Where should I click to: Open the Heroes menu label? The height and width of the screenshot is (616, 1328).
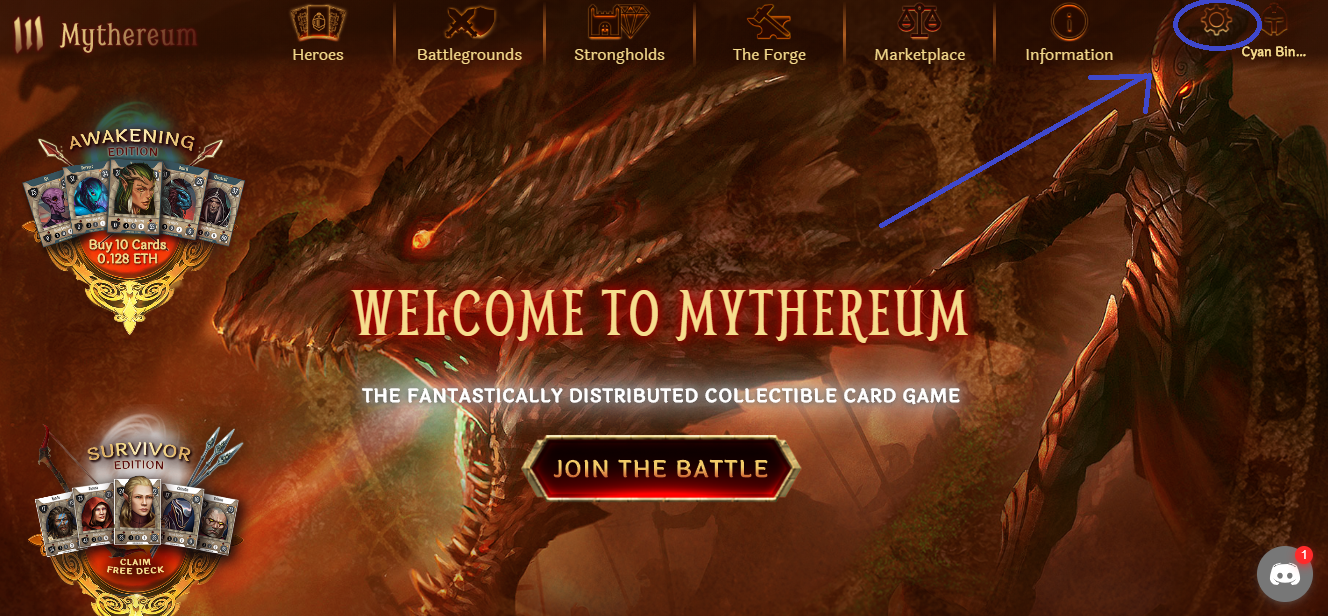click(x=318, y=55)
